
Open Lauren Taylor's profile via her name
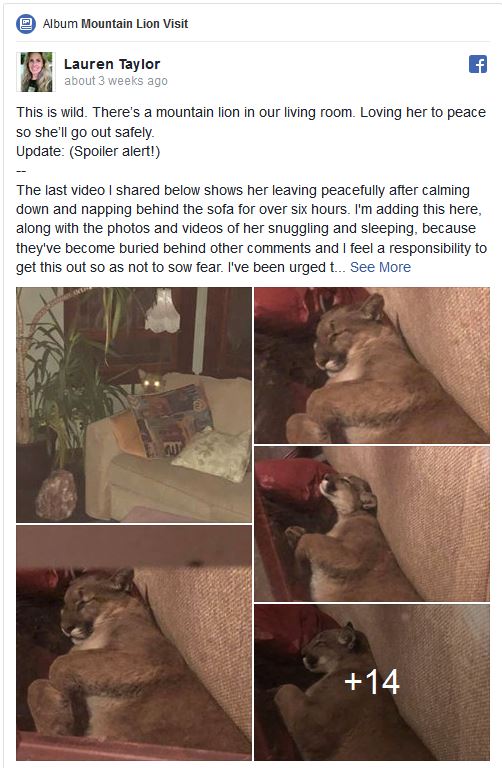[112, 64]
